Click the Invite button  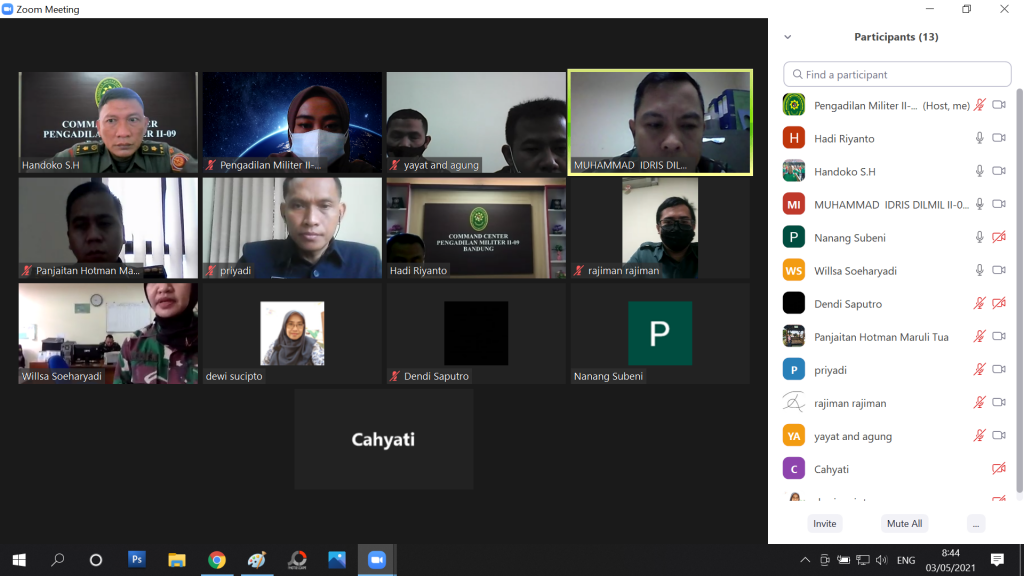[824, 524]
